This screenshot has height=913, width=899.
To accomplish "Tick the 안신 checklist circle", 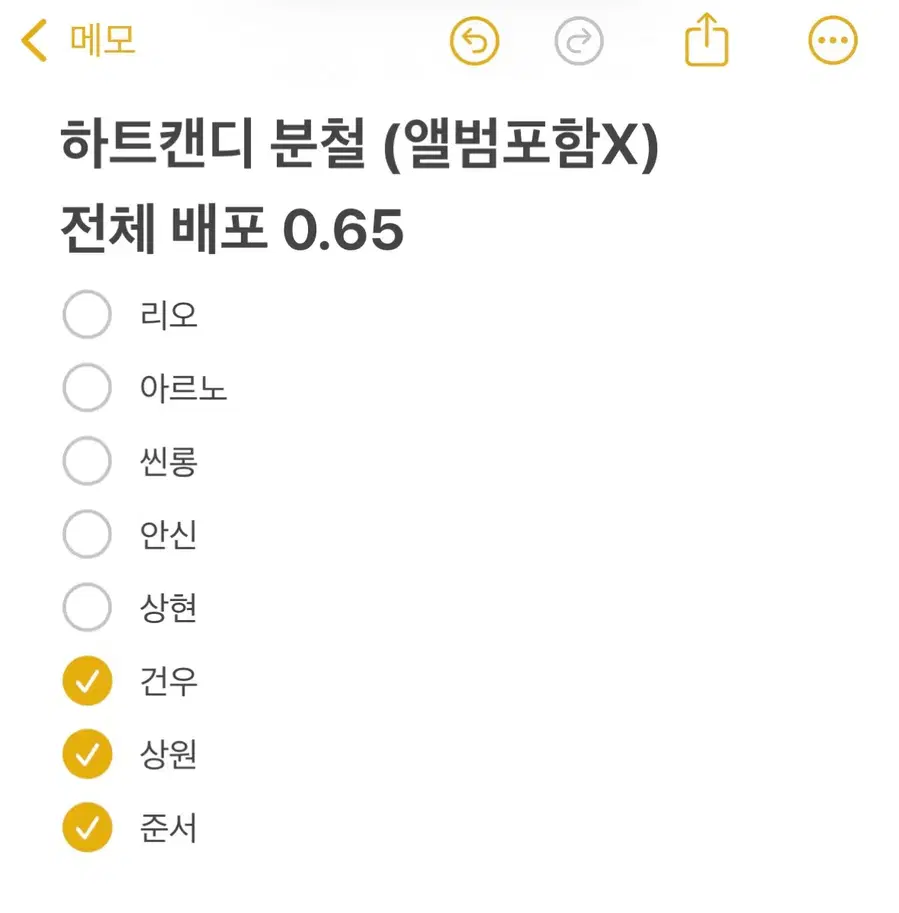I will coord(87,534).
